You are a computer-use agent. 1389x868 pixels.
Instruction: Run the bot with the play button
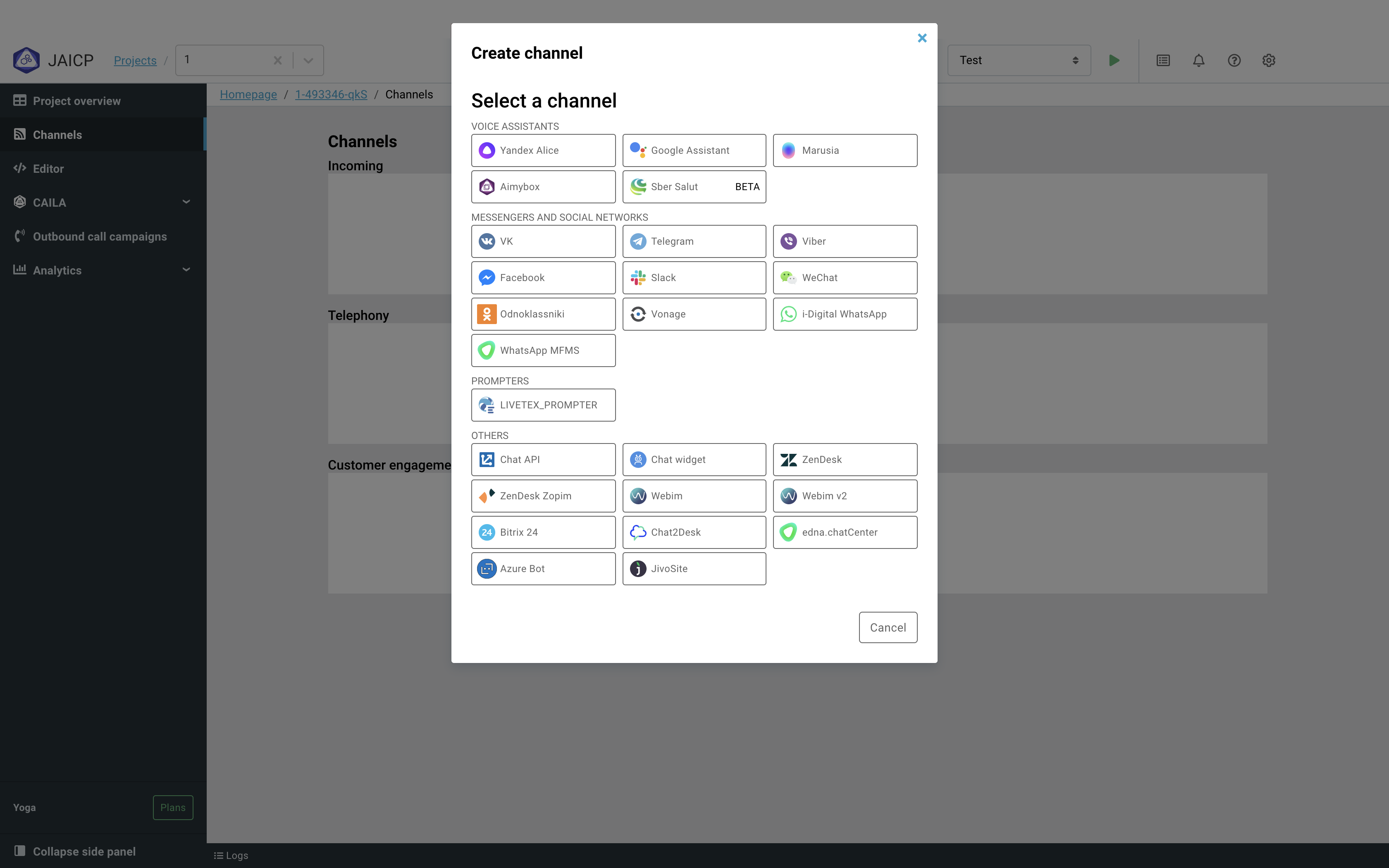(x=1114, y=60)
